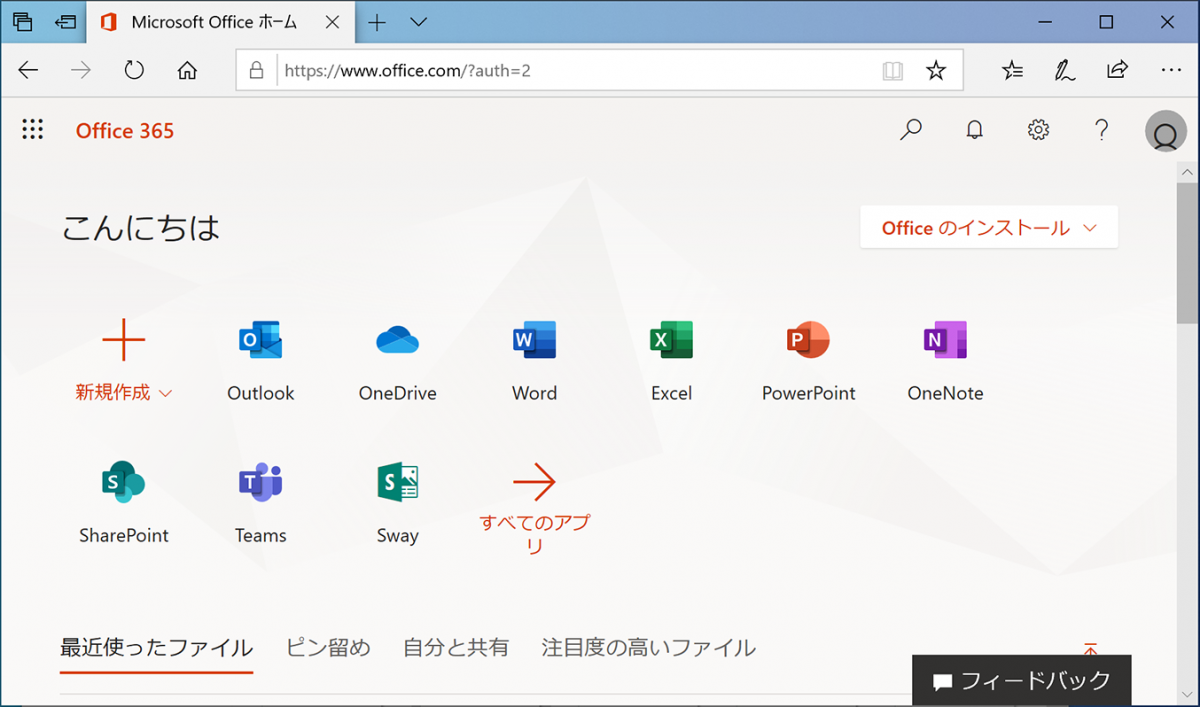Image resolution: width=1200 pixels, height=707 pixels.
Task: Open Office 365 settings gear
Action: tap(1038, 130)
